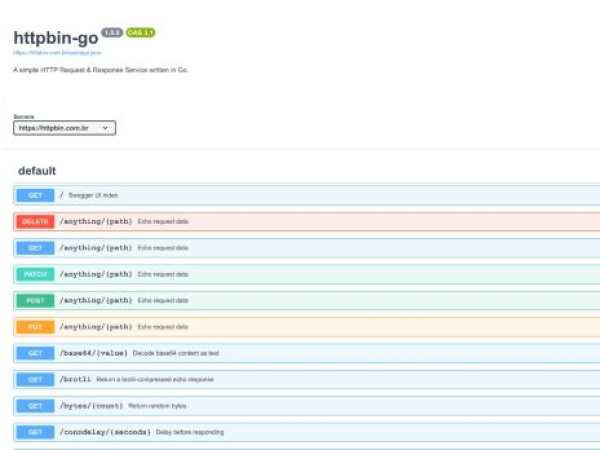Expand GET /base64/{value} operation

(307, 353)
